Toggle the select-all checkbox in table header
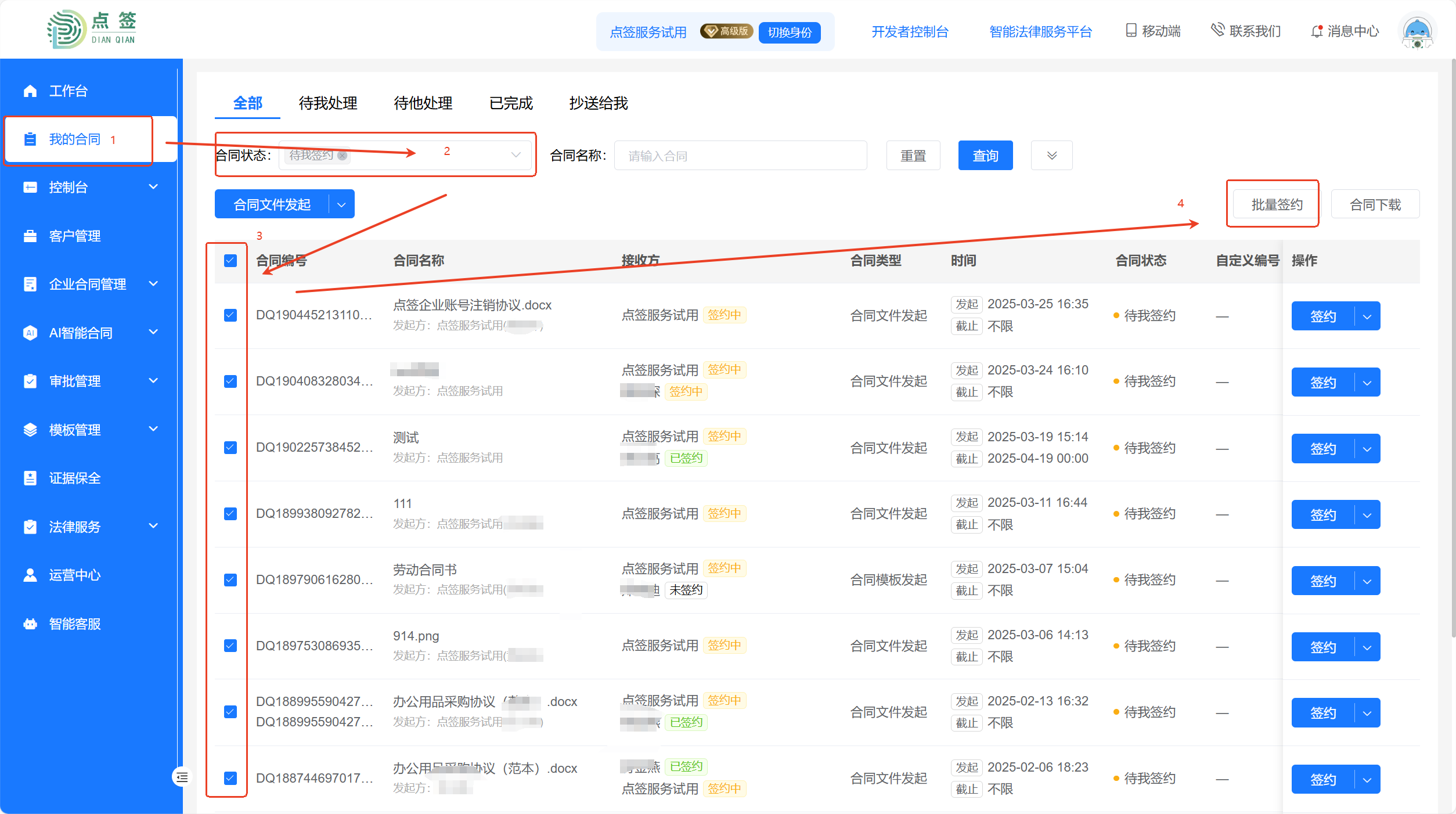The image size is (1456, 814). pyautogui.click(x=230, y=261)
